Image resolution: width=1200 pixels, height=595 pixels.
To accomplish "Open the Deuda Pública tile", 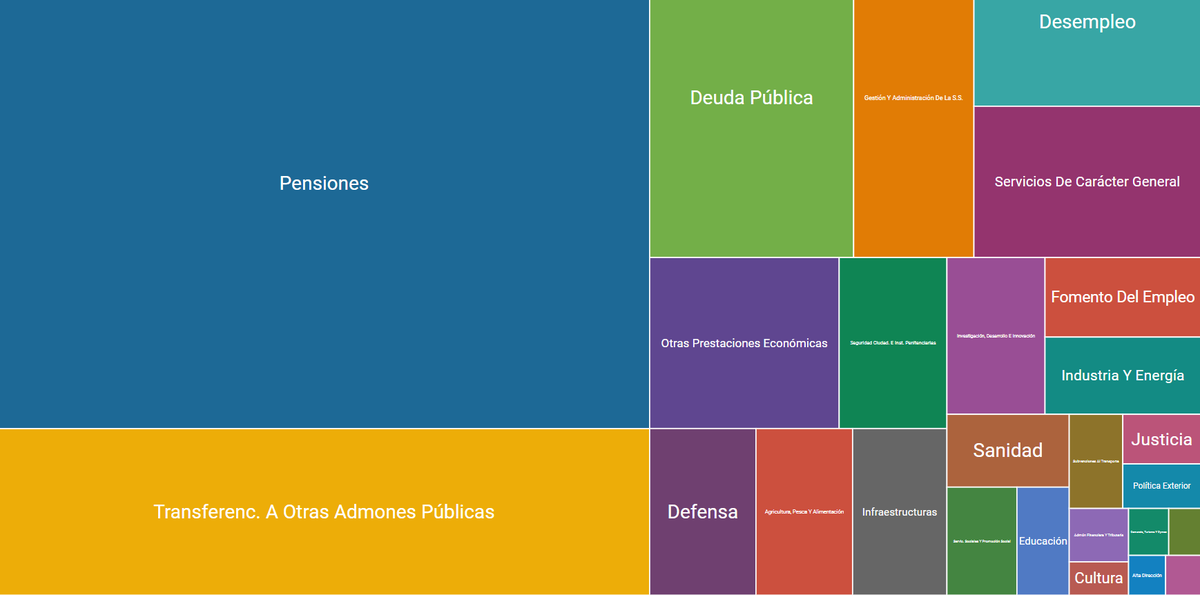I will click(x=751, y=128).
